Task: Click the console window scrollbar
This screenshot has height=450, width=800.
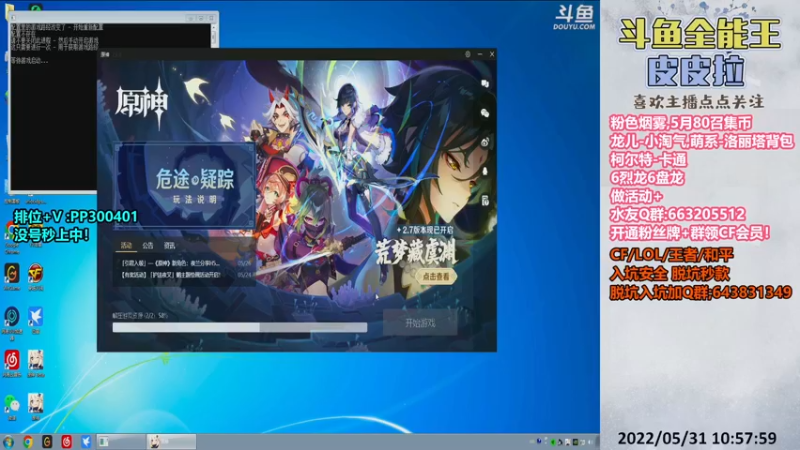Action: point(214,36)
